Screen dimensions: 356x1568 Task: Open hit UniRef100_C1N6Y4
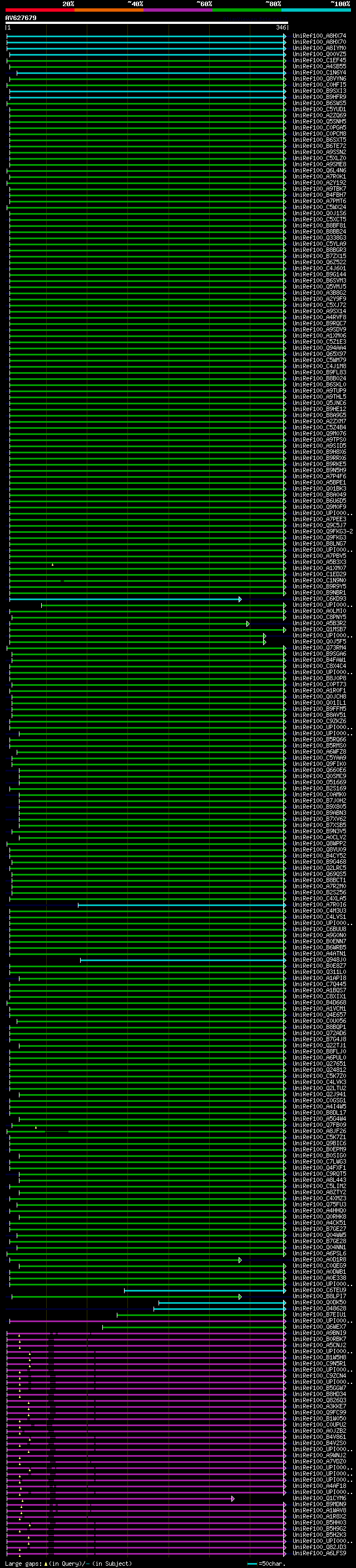tap(319, 72)
